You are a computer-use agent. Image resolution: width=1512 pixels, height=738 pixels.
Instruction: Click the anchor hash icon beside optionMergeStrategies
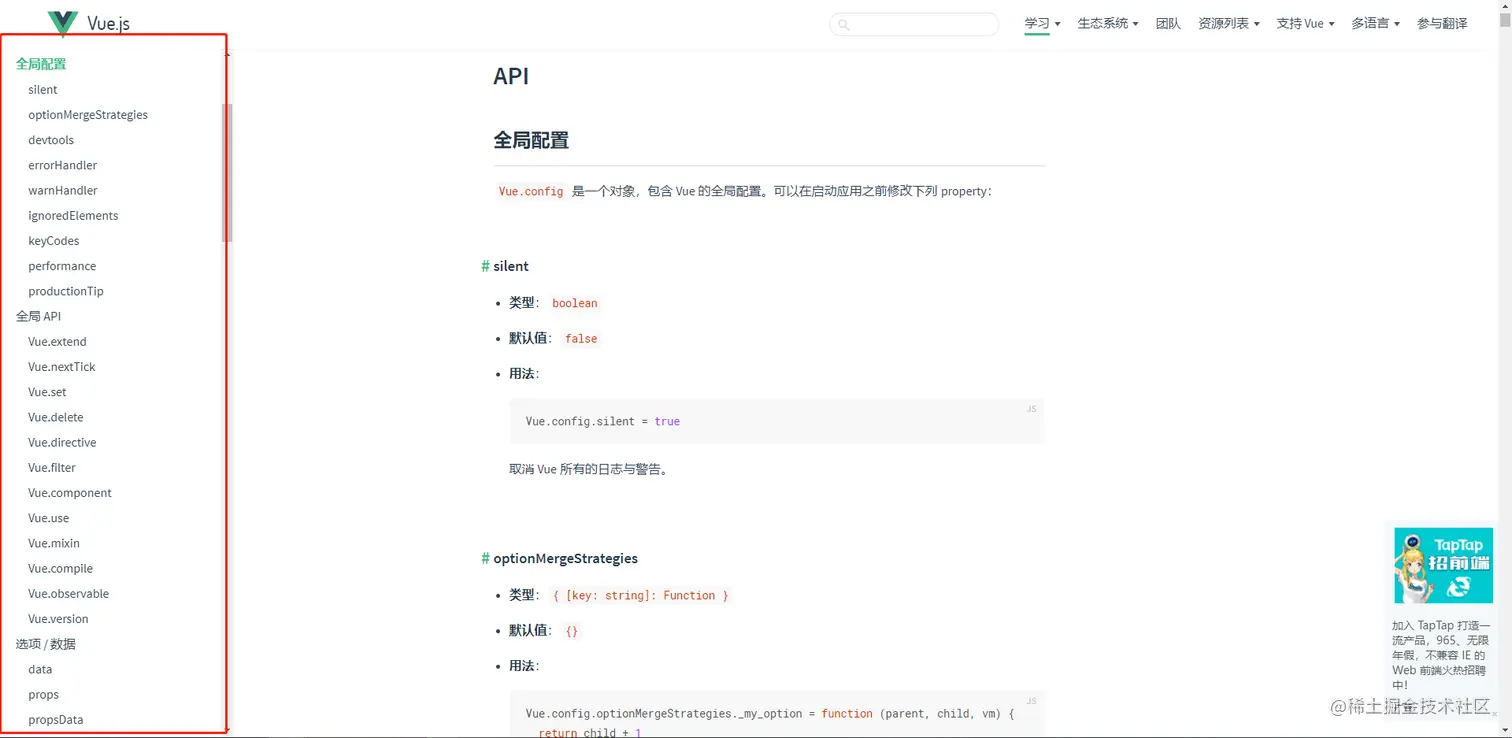(484, 558)
